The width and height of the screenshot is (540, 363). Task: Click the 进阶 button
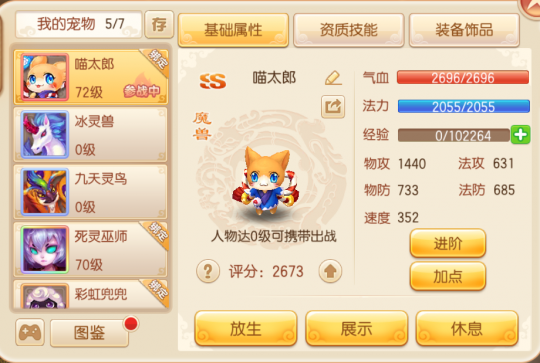tap(448, 243)
